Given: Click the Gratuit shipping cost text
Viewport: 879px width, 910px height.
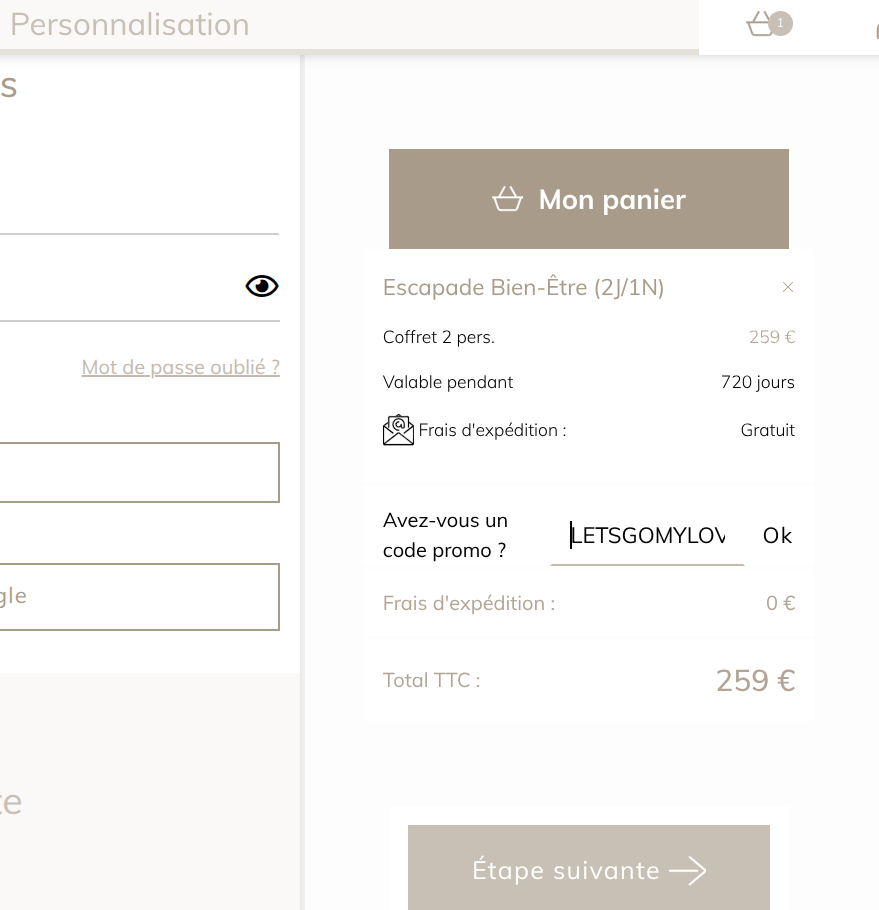Looking at the screenshot, I should (x=767, y=430).
